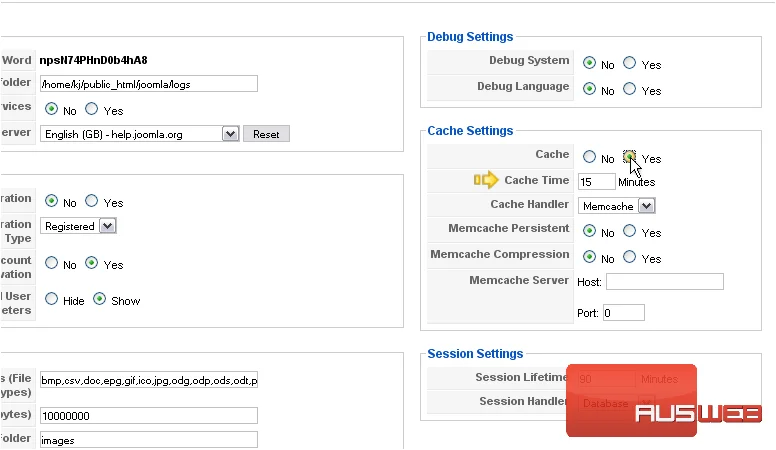Open the Cache Handler Memcache dropdown
The height and width of the screenshot is (450, 776).
point(617,206)
